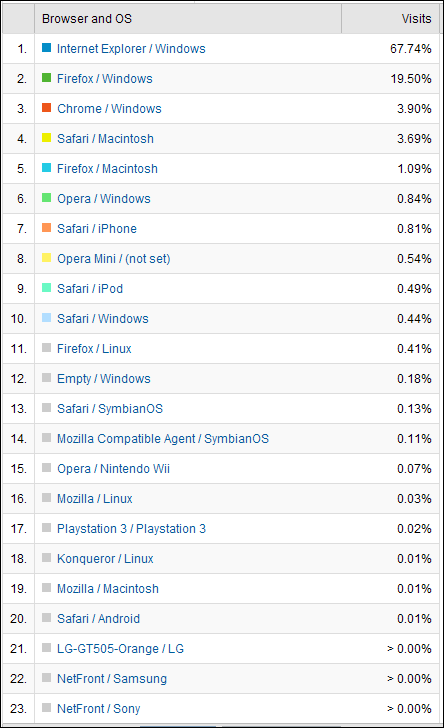This screenshot has width=444, height=728.
Task: Open the Firefox / Windows entry
Action: pos(104,79)
